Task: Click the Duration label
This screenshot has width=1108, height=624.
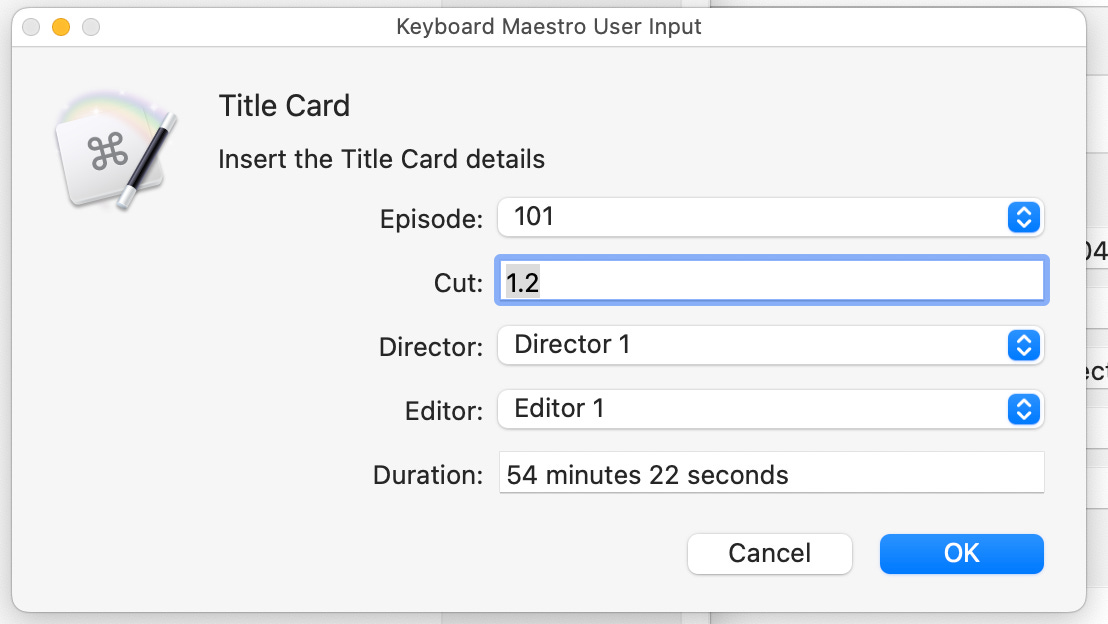Action: pos(428,475)
